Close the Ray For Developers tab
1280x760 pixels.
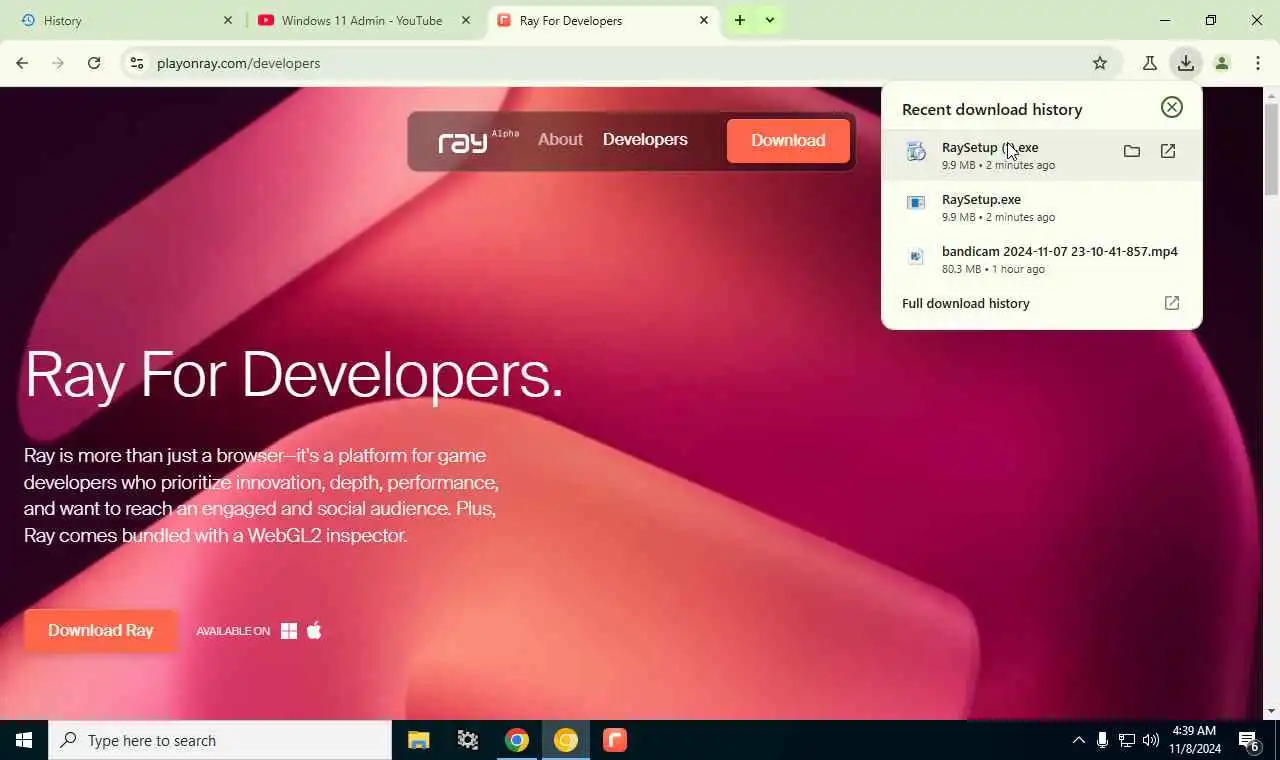(704, 20)
